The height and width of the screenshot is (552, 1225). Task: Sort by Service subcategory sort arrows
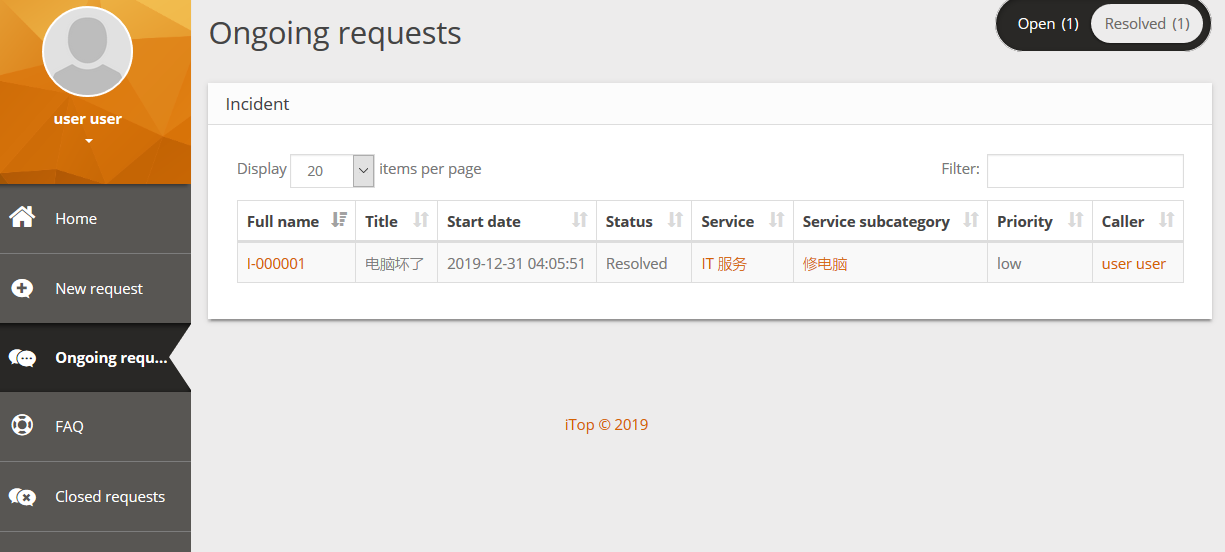[971, 220]
